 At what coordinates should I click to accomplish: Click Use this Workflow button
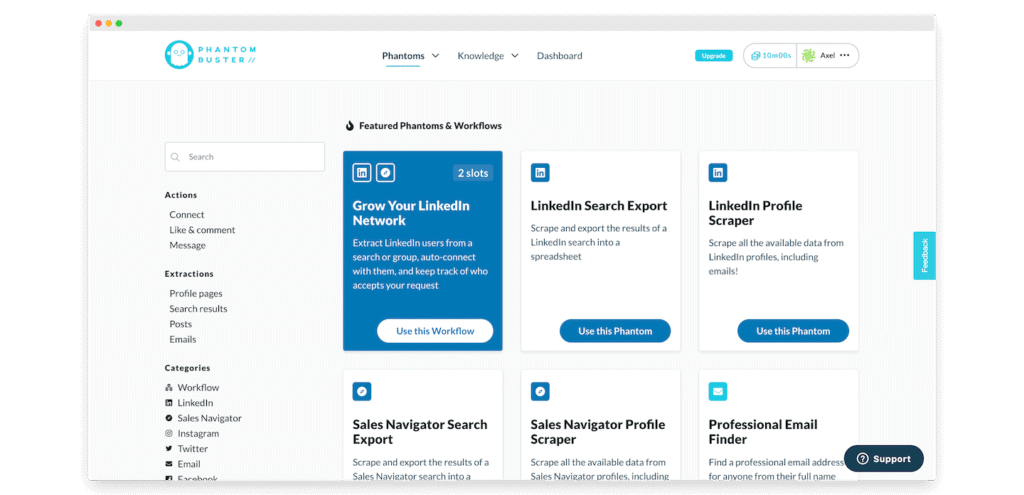pos(435,331)
